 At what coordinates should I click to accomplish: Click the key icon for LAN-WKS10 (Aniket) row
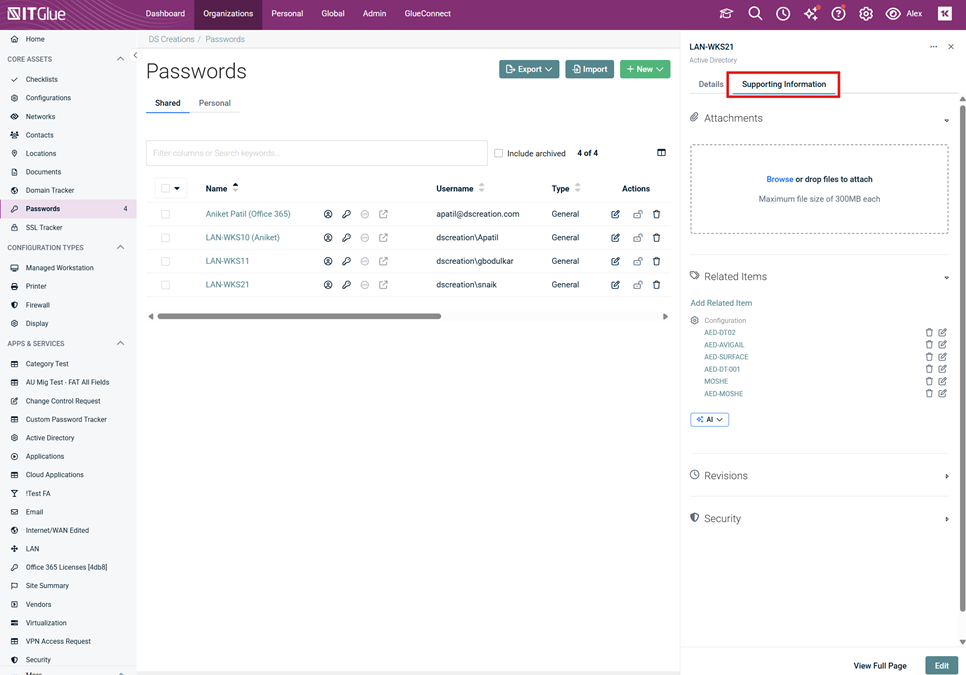click(346, 238)
